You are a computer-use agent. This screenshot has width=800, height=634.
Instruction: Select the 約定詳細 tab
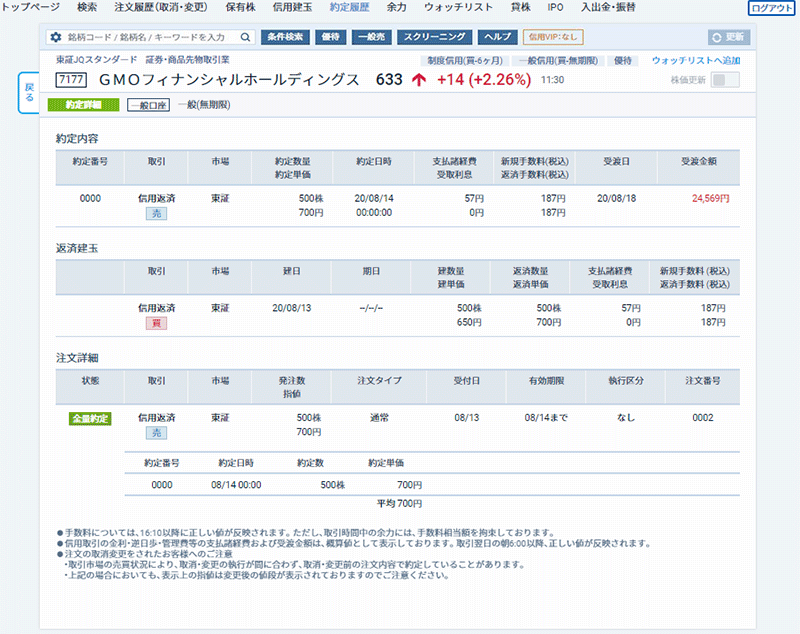point(83,105)
